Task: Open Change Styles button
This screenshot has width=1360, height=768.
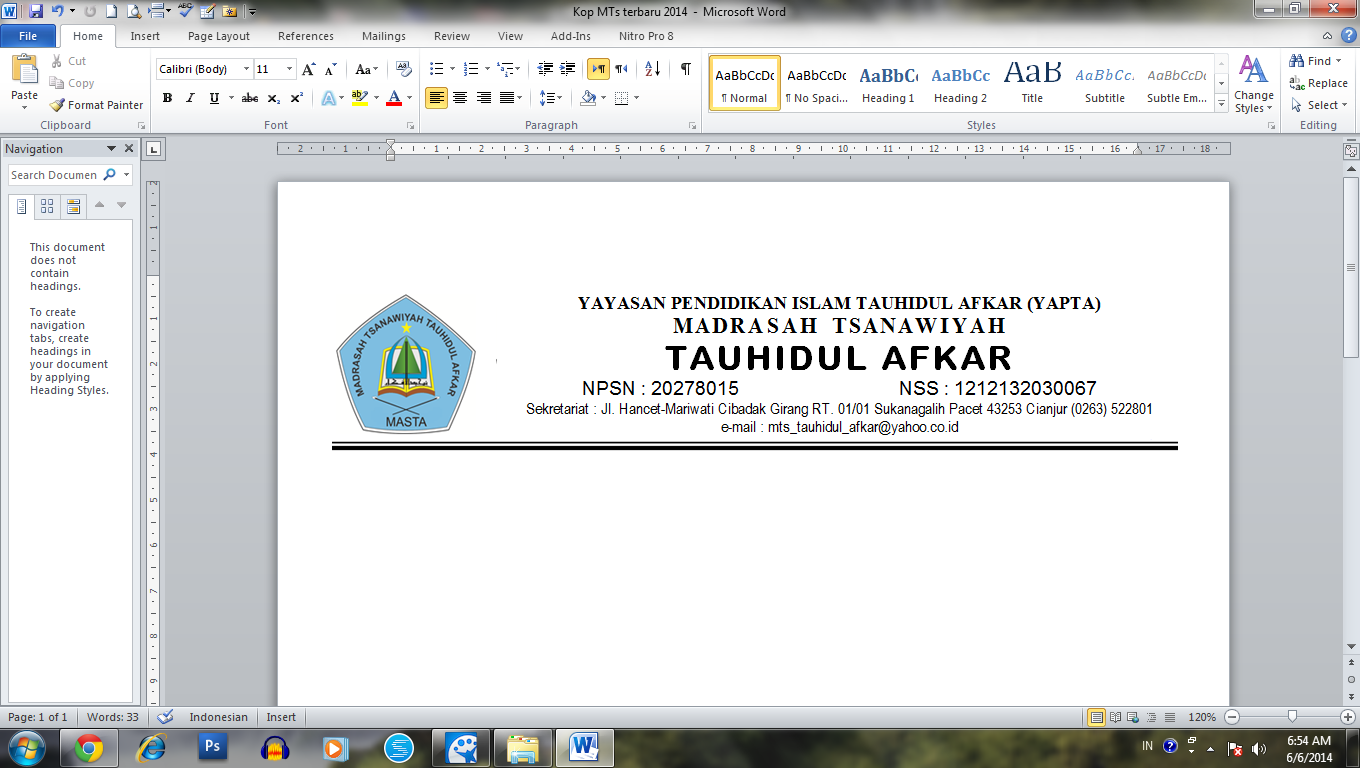Action: tap(1254, 85)
